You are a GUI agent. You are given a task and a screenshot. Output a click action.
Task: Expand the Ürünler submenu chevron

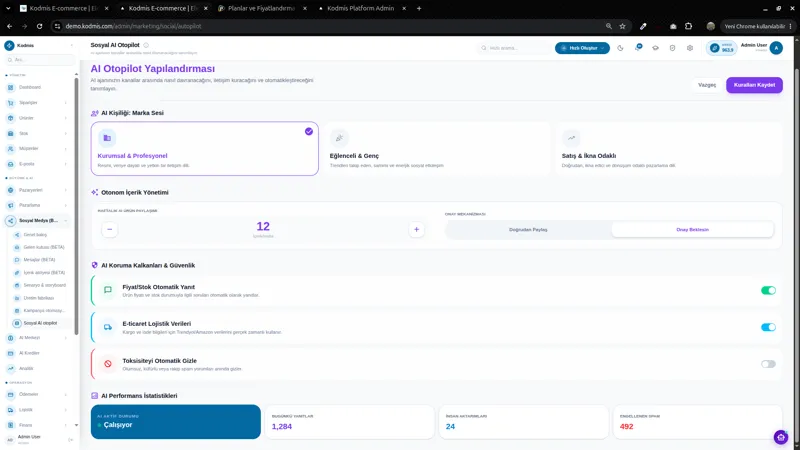66,118
